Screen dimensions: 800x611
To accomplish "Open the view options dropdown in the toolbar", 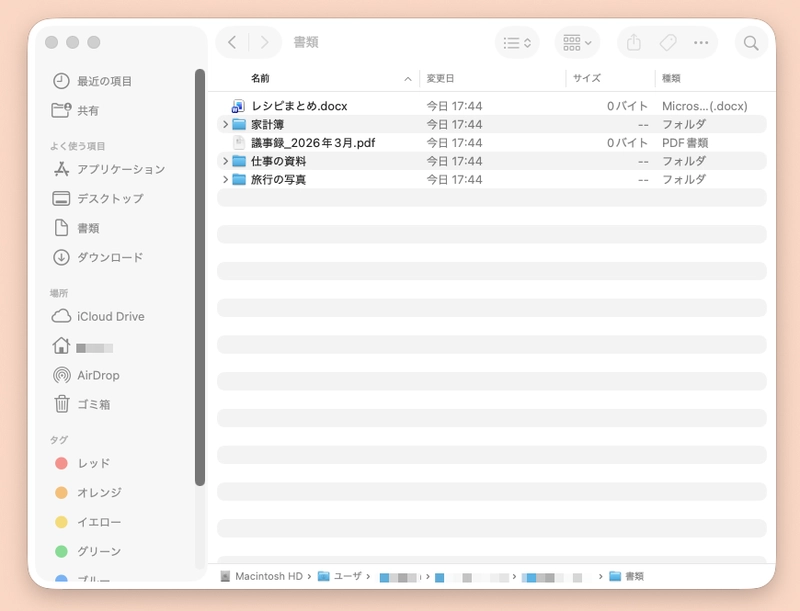I will tap(516, 42).
